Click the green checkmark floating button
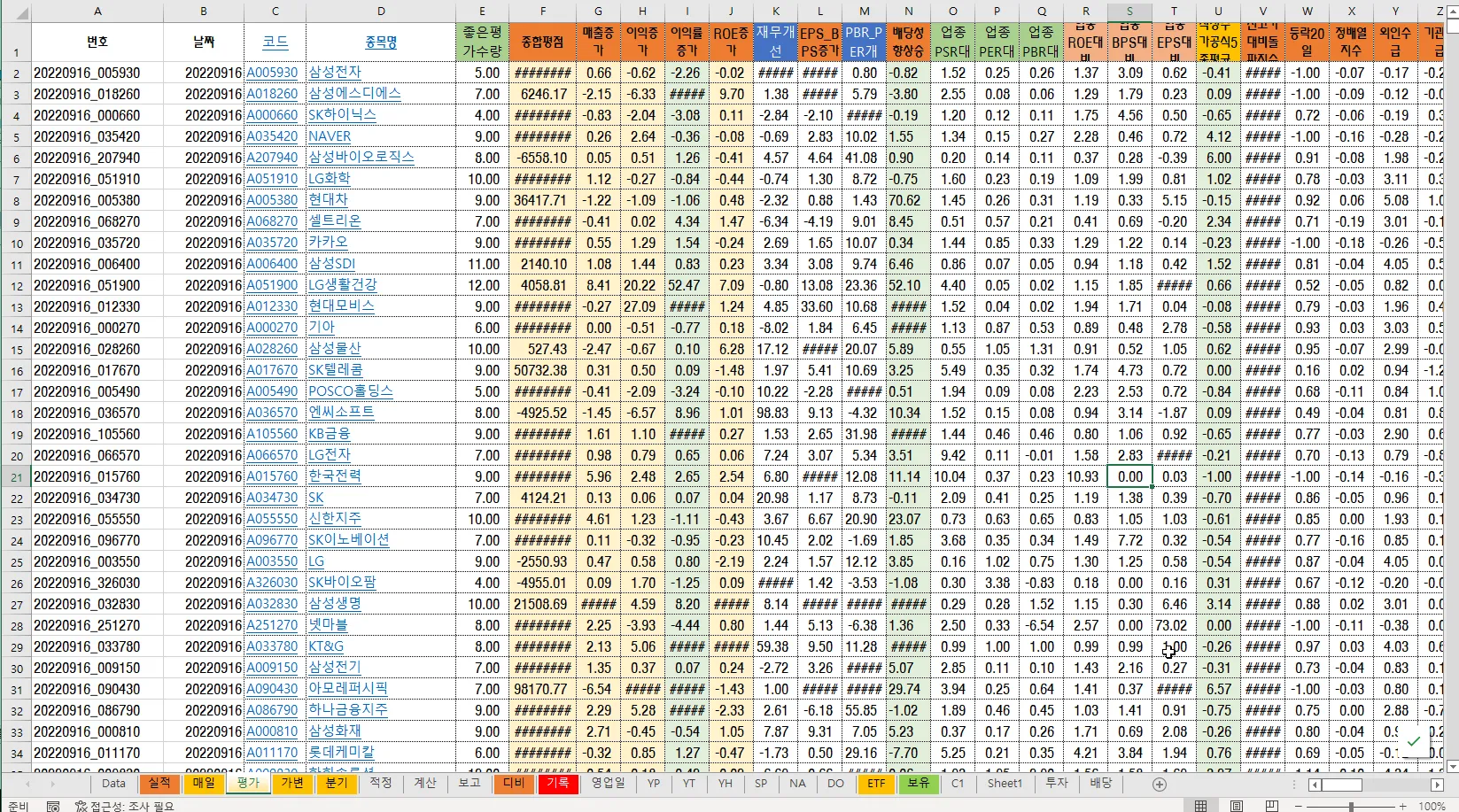Screen dimensions: 1459x812 click(1413, 741)
